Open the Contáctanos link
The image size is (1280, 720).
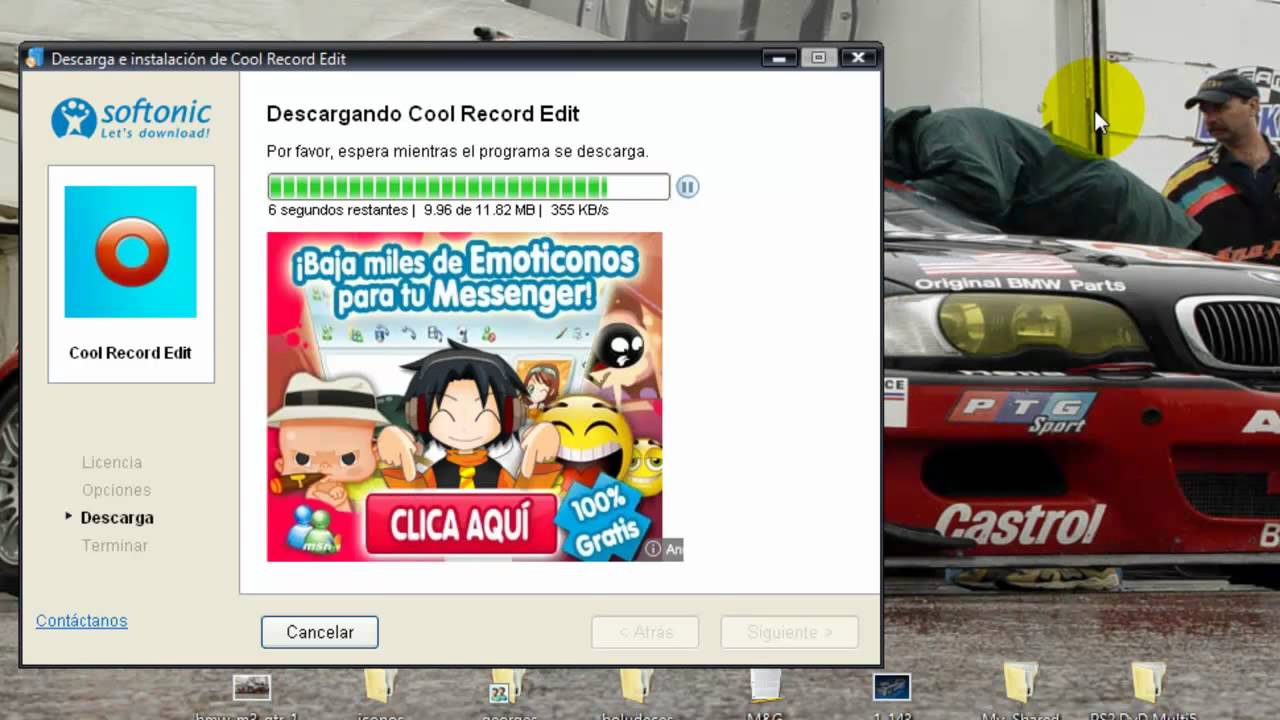click(82, 621)
